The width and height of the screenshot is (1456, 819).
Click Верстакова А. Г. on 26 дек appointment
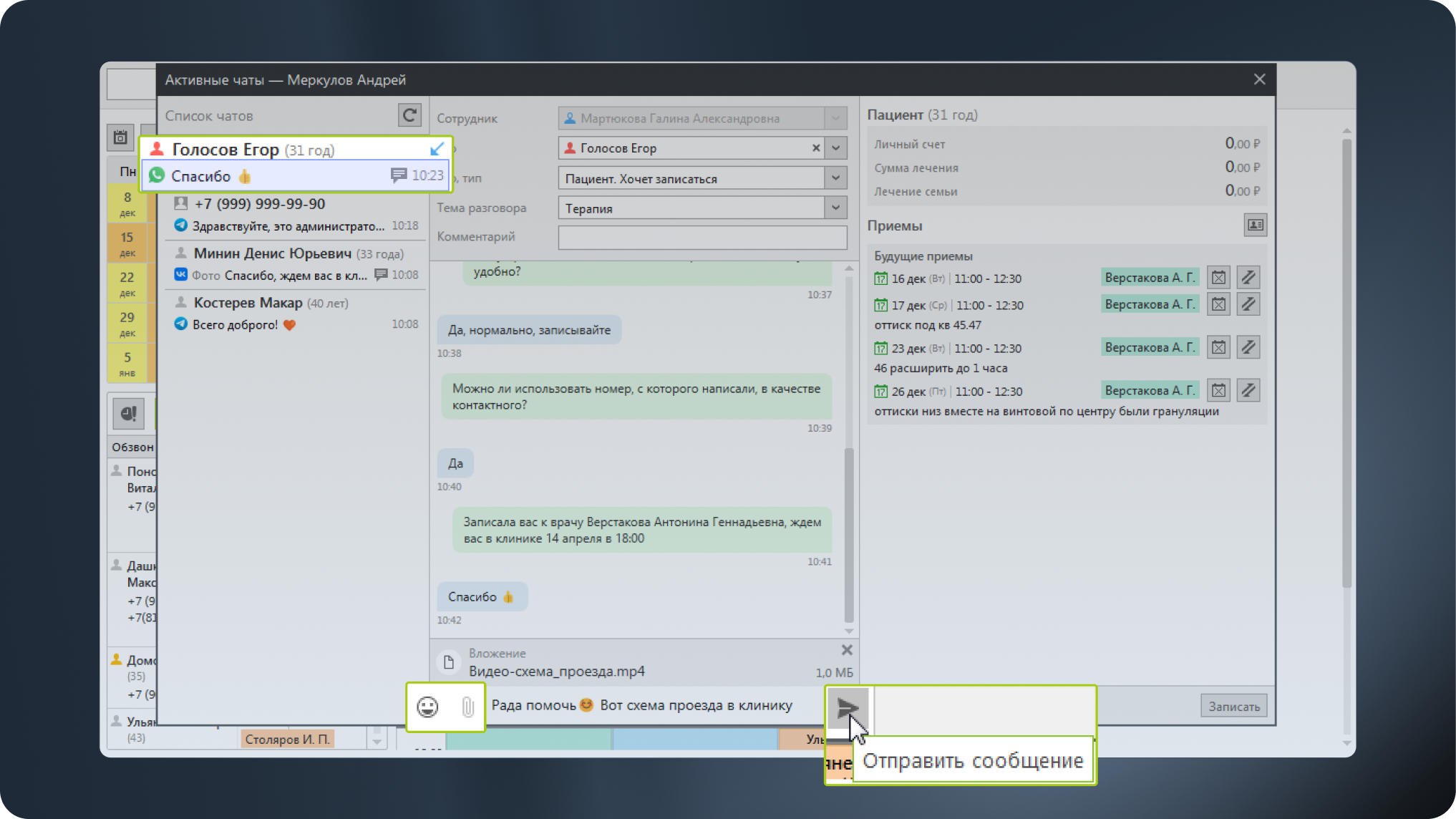click(x=1150, y=391)
